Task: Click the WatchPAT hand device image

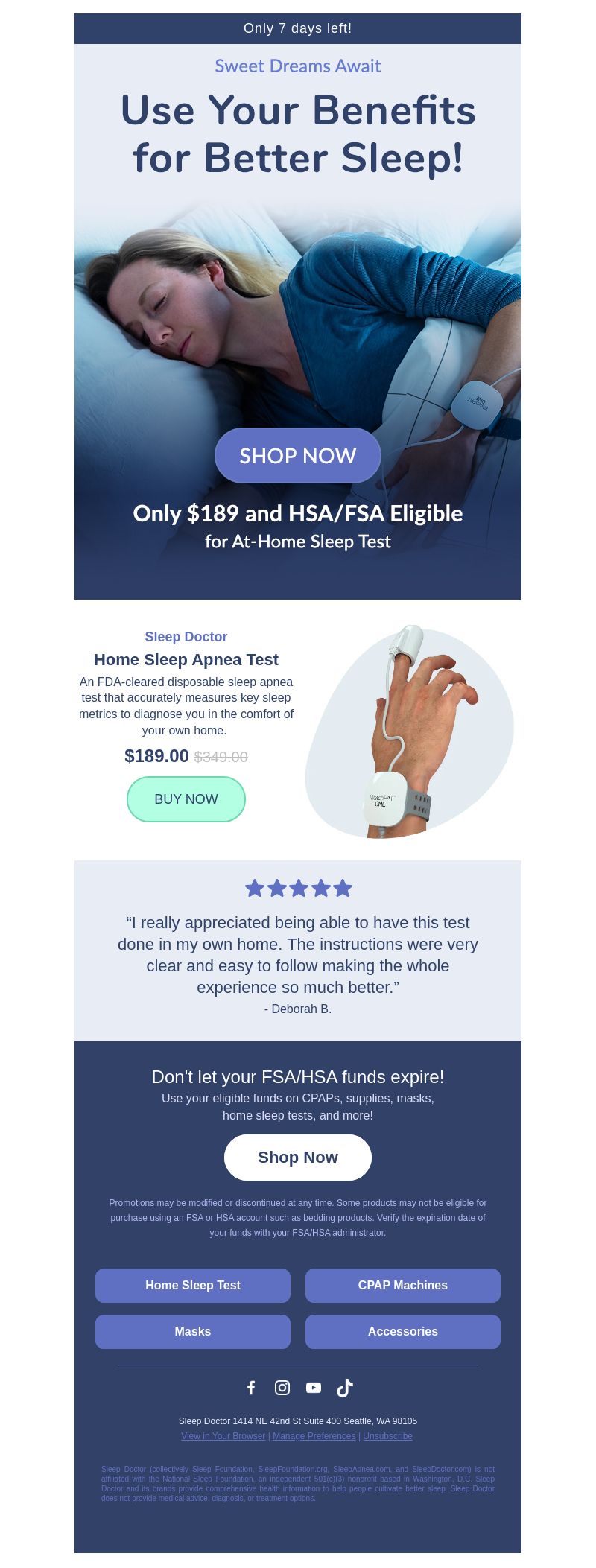Action: coord(410,732)
